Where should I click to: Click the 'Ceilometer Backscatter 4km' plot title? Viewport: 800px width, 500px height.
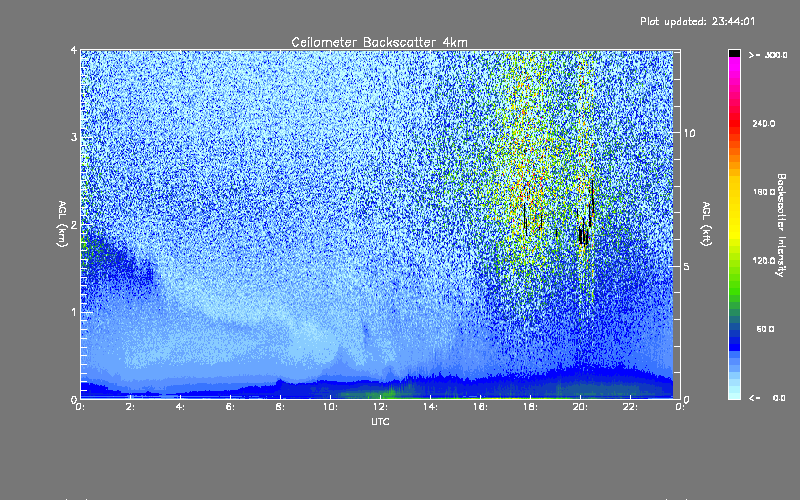click(x=379, y=42)
